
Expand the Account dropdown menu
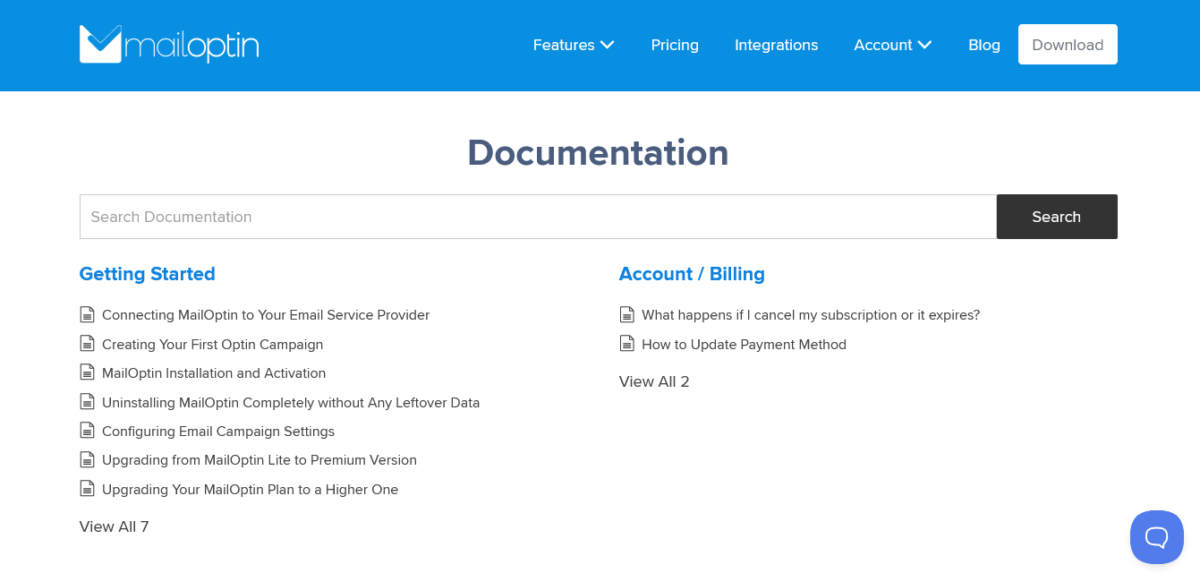893,45
